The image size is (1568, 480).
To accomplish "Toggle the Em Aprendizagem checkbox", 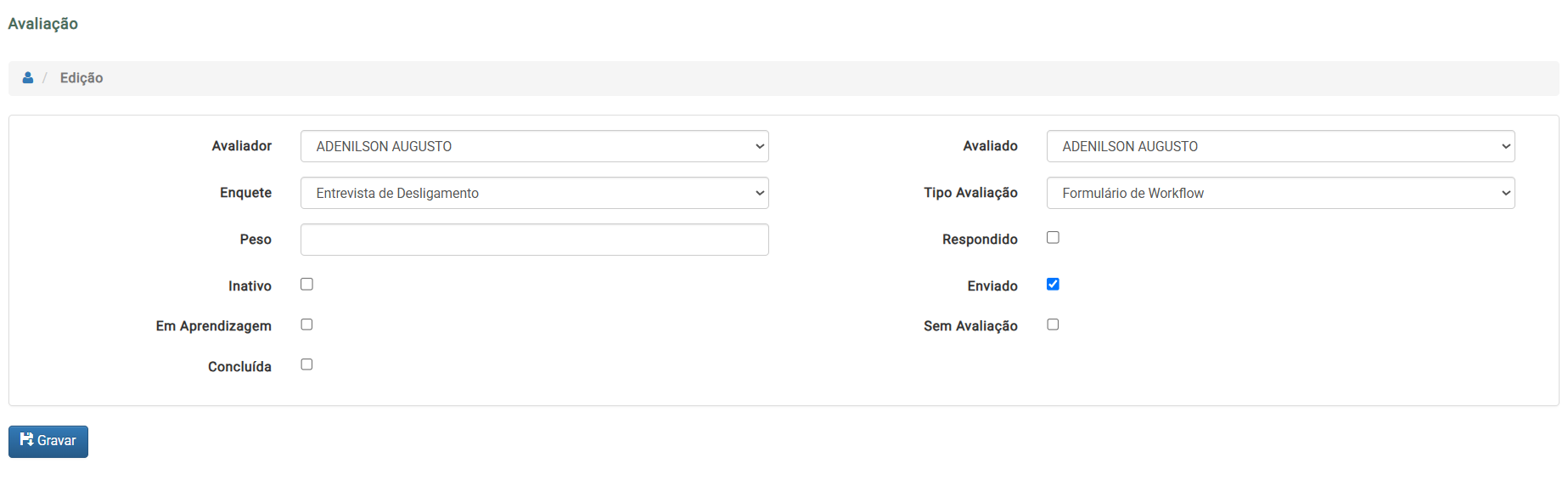I will pos(306,325).
